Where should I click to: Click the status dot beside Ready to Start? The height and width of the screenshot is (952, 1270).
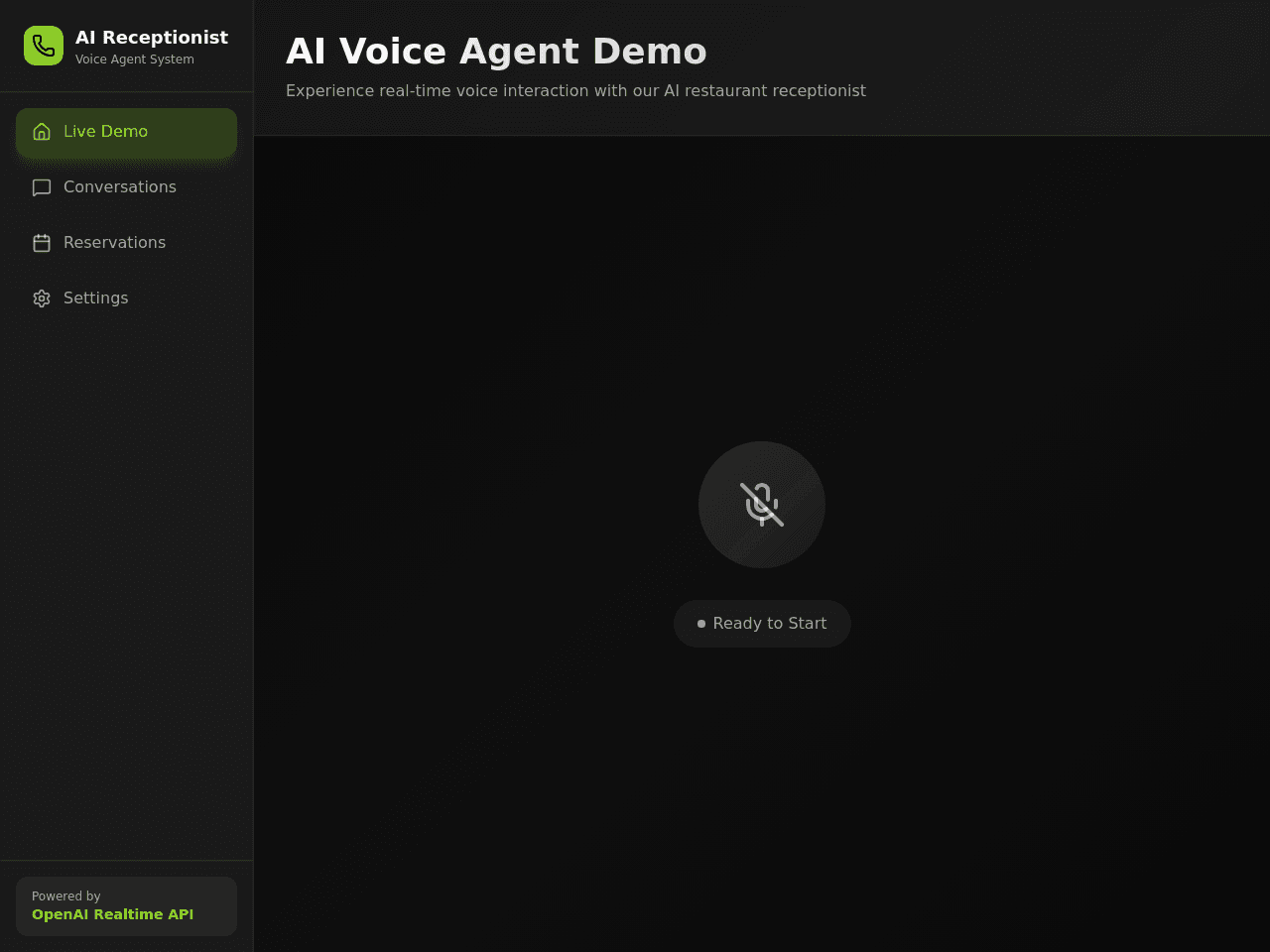[701, 624]
